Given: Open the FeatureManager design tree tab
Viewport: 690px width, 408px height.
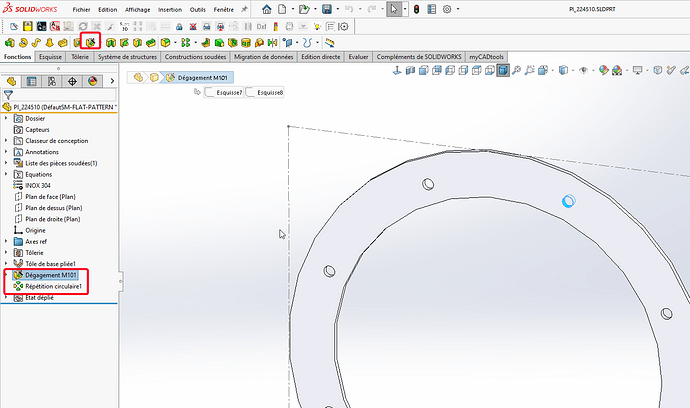Looking at the screenshot, I should coord(11,81).
